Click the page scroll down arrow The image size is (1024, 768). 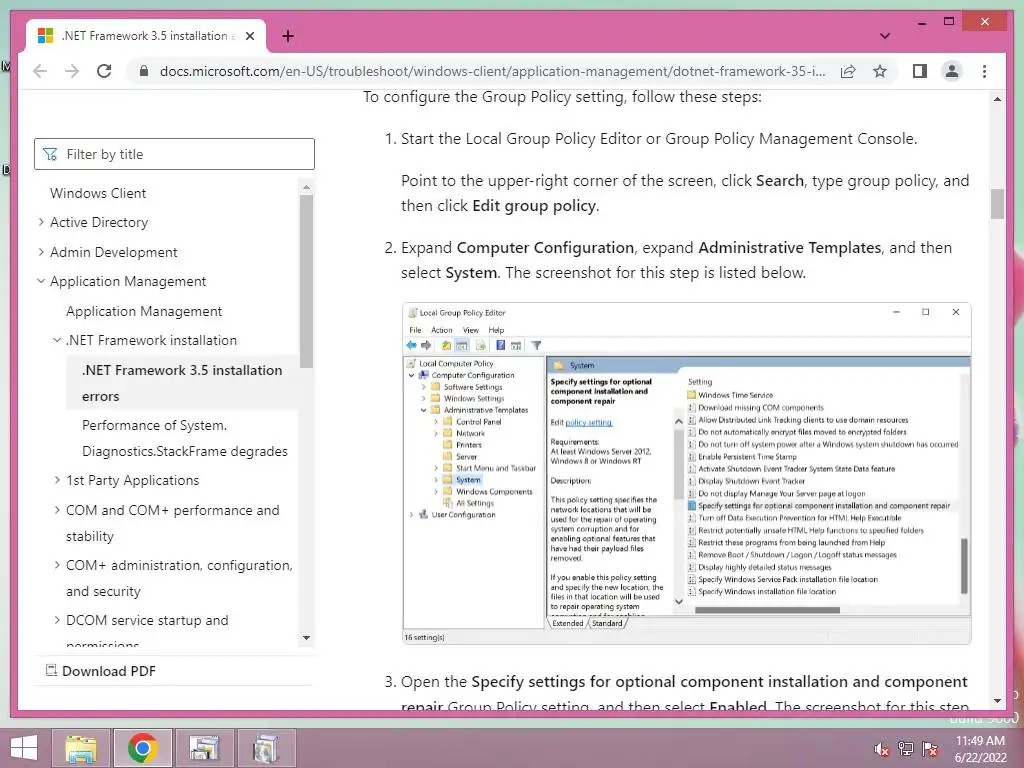click(997, 701)
